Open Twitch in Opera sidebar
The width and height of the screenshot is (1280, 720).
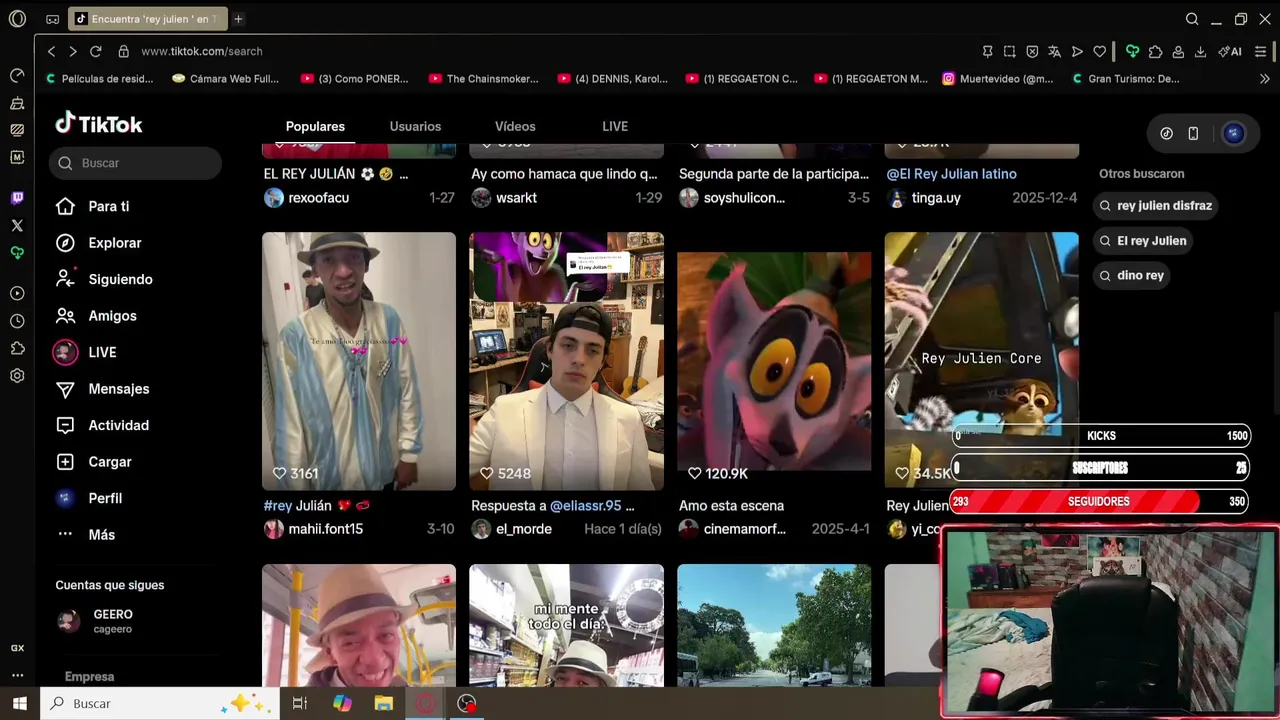(x=17, y=198)
